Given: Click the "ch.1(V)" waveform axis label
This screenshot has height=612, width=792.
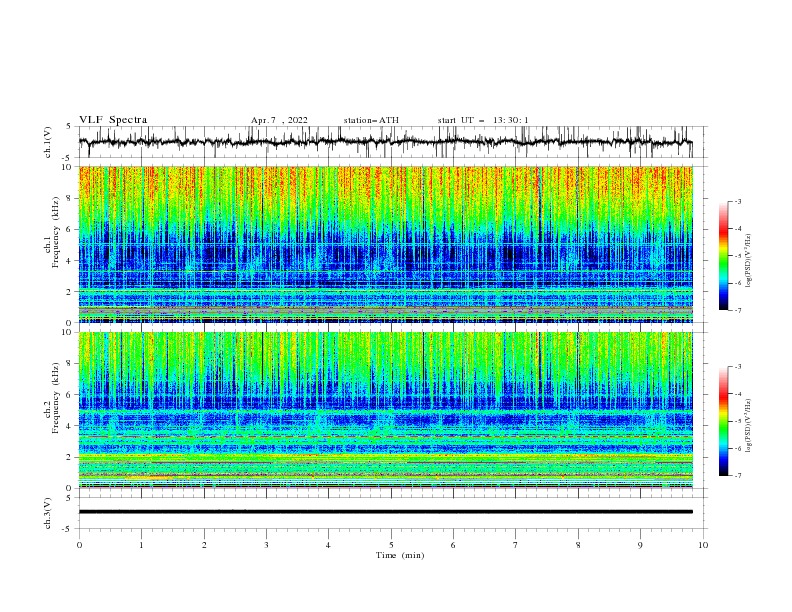Looking at the screenshot, I should pos(48,142).
